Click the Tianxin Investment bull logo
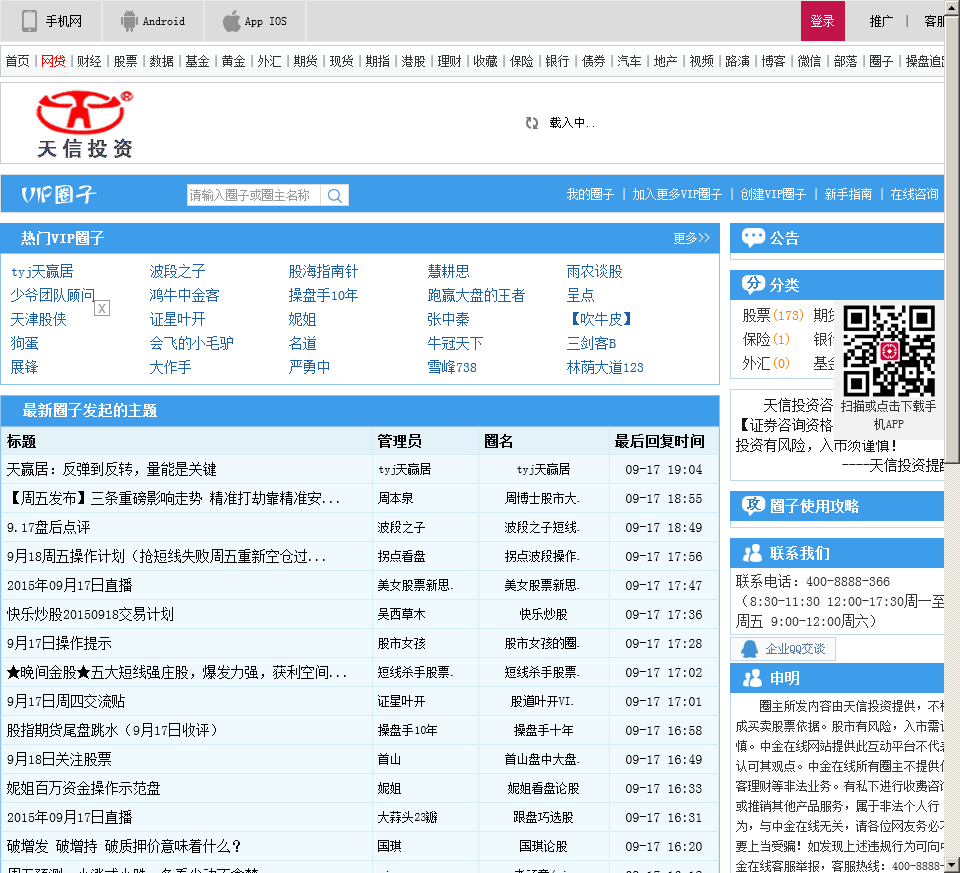960x873 pixels. [85, 123]
